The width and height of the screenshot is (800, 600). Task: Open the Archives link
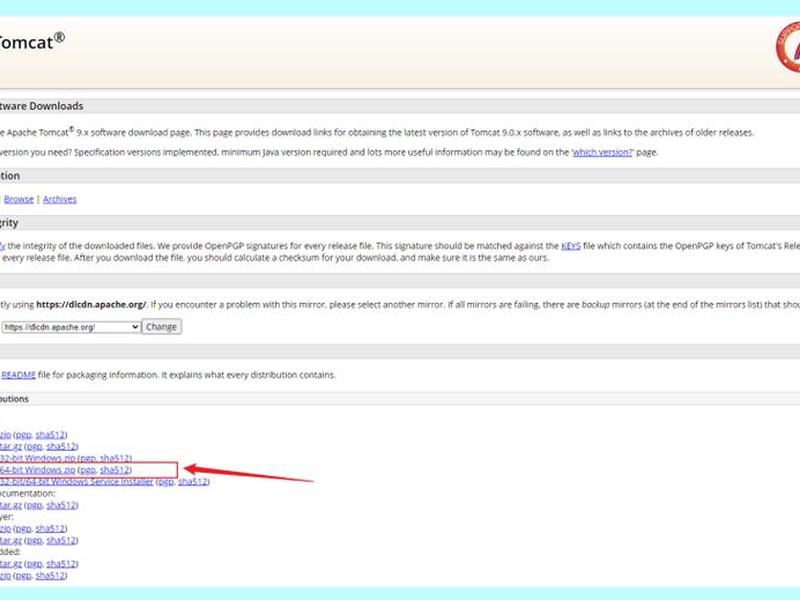(60, 199)
